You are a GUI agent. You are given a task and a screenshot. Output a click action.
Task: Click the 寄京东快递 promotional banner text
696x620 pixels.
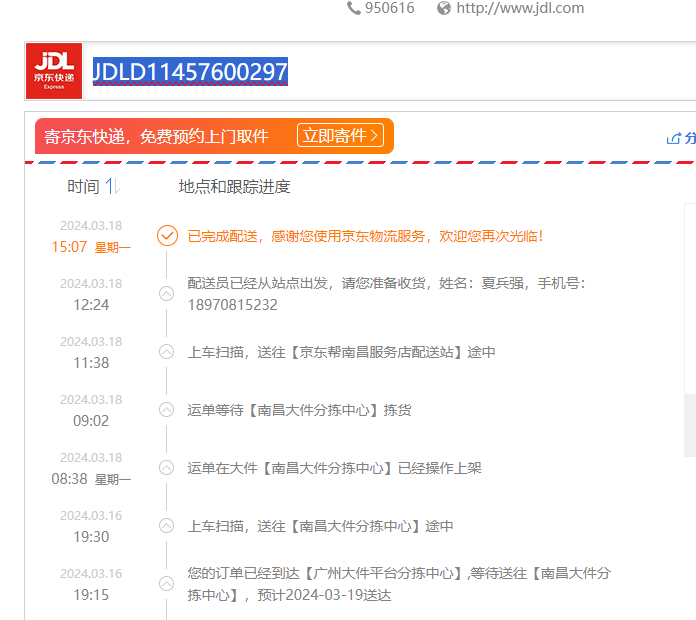(x=156, y=136)
